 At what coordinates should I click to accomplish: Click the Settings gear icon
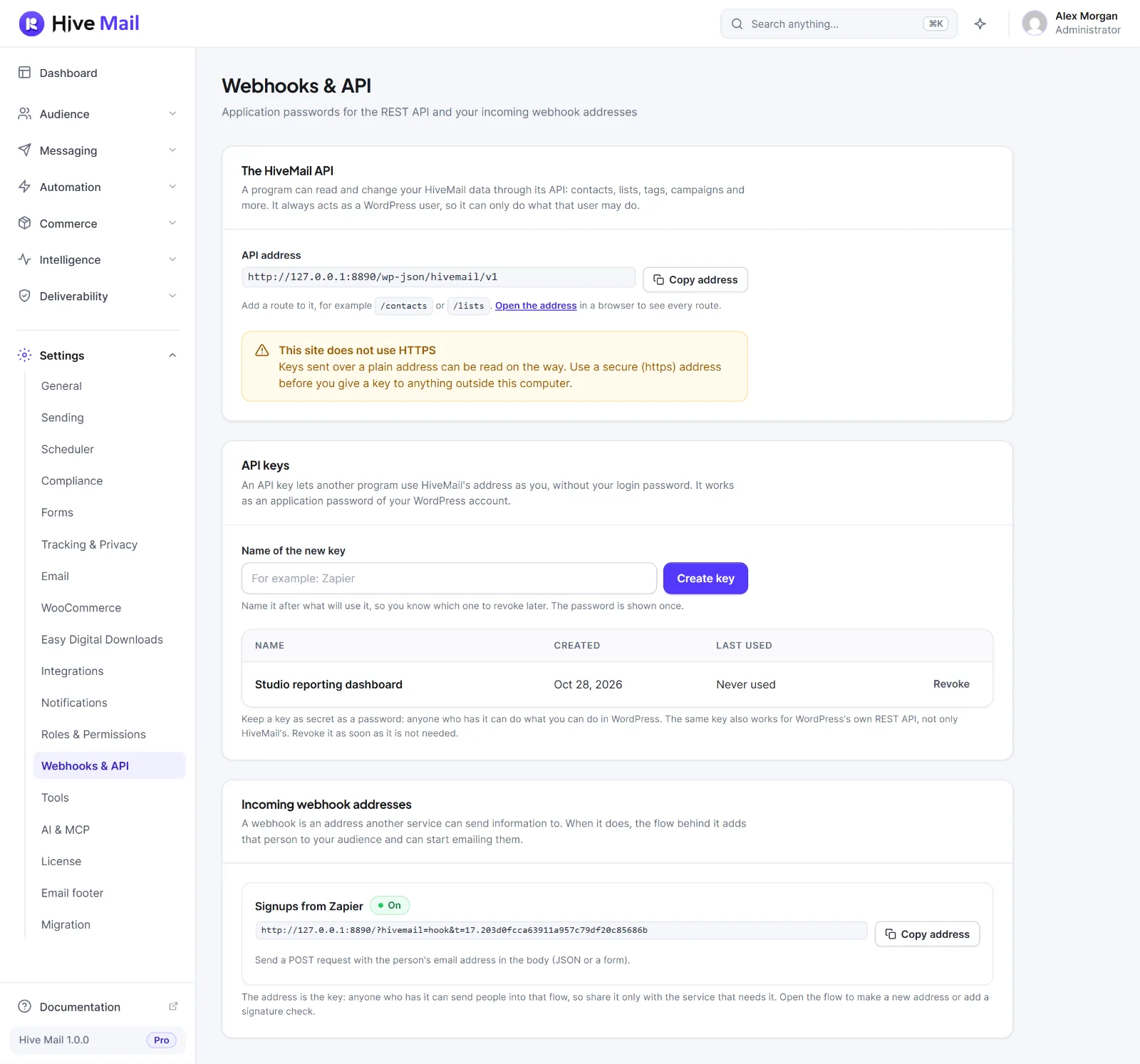24,355
